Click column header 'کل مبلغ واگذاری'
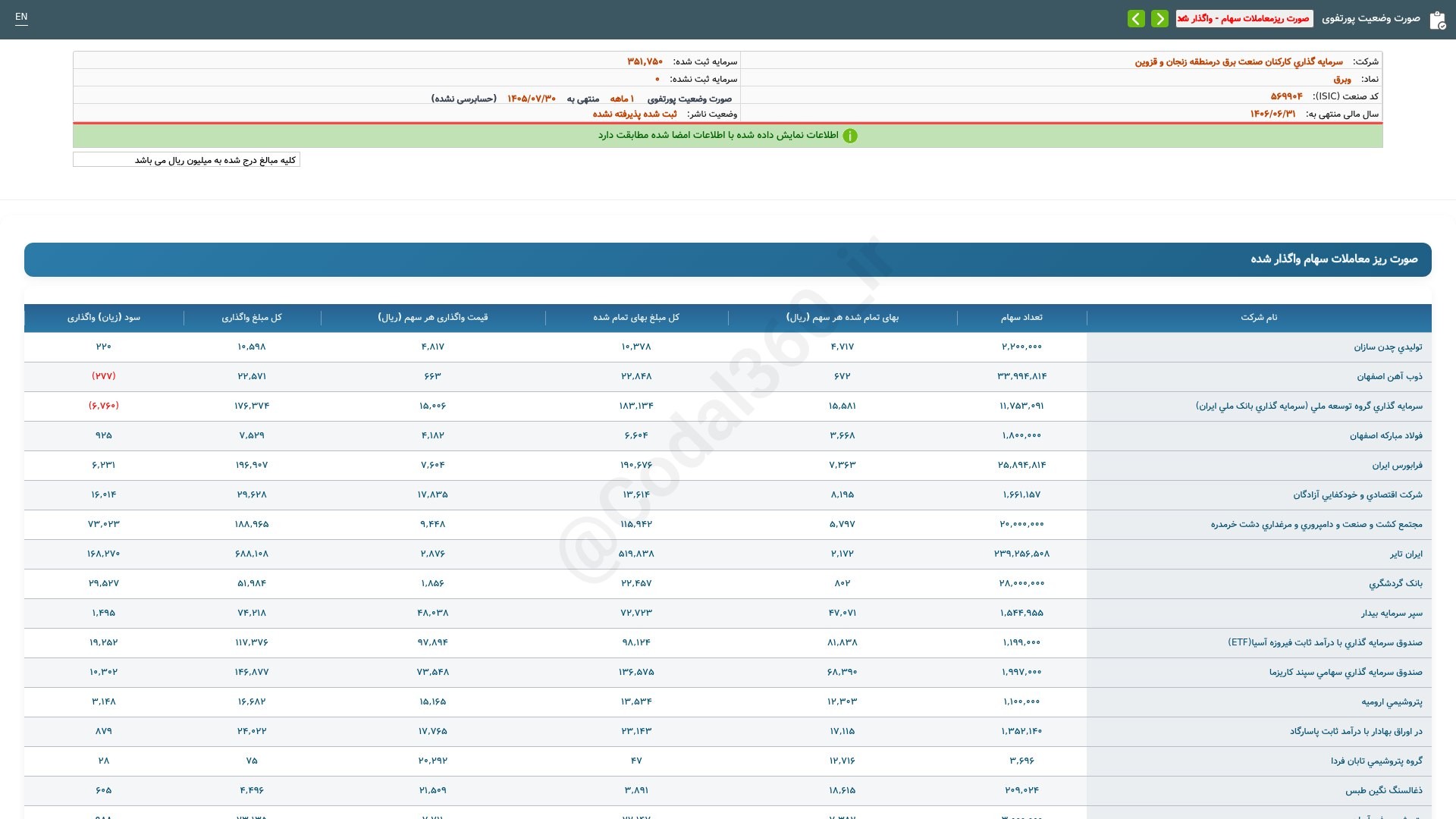Screen dimensions: 1456x819 pyautogui.click(x=252, y=318)
